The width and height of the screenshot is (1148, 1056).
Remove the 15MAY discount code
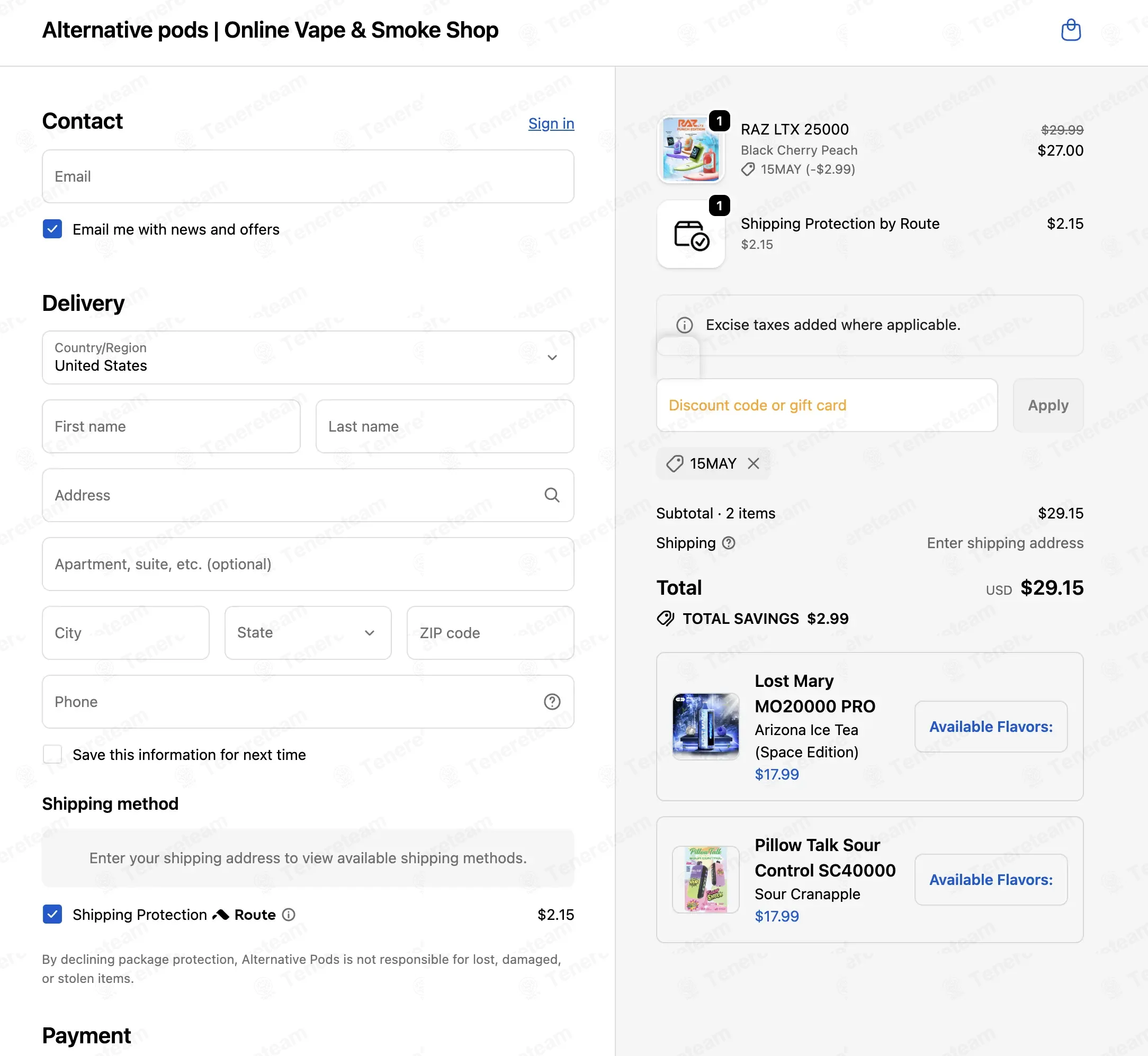753,463
